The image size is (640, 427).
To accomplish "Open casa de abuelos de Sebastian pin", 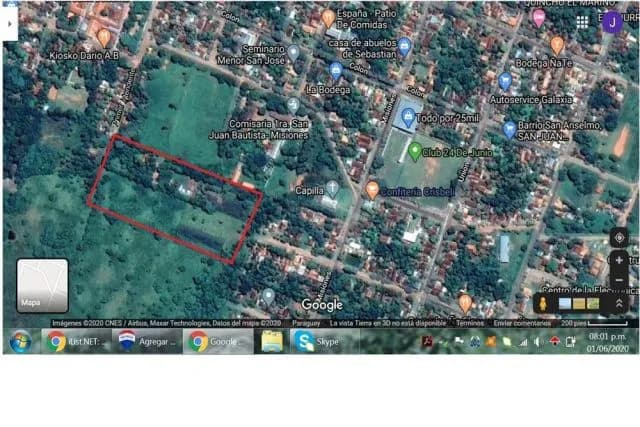I will (x=404, y=47).
